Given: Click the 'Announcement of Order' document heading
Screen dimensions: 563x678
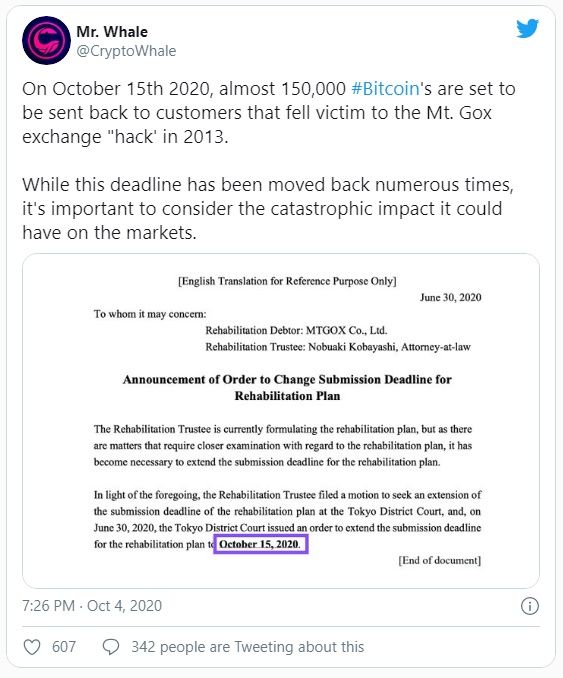Looking at the screenshot, I should (287, 387).
